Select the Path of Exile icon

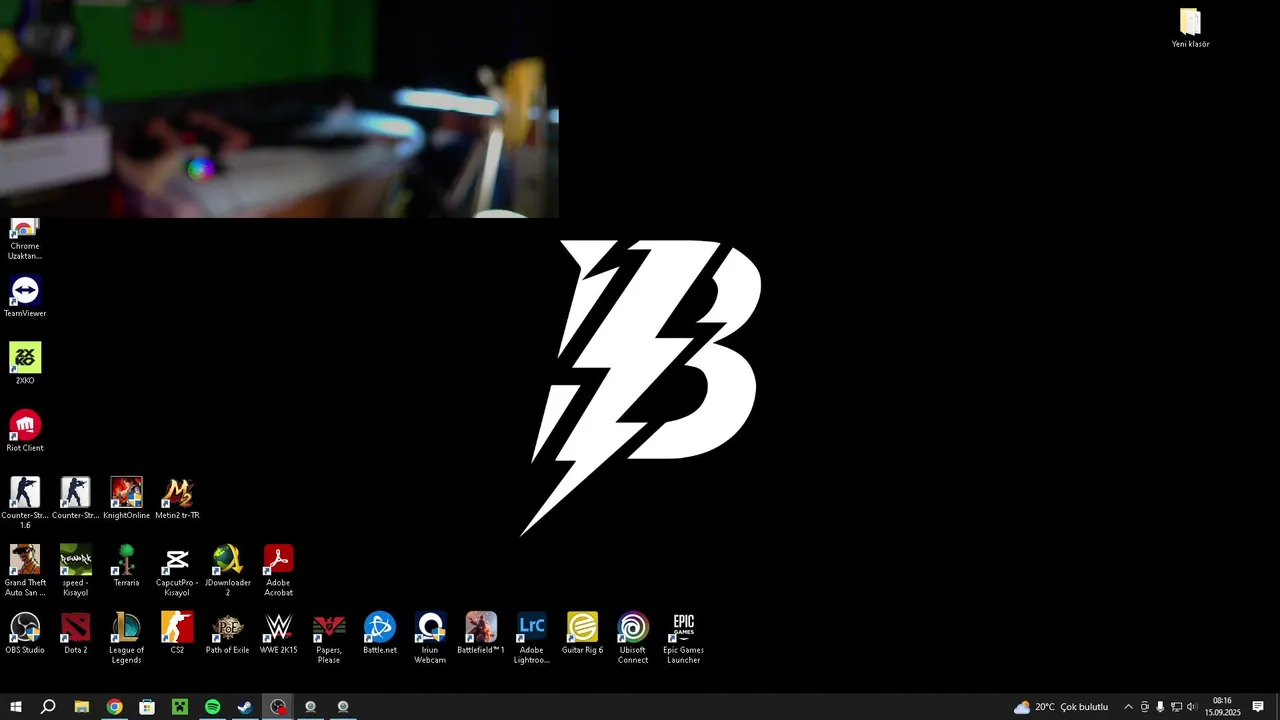click(x=227, y=632)
